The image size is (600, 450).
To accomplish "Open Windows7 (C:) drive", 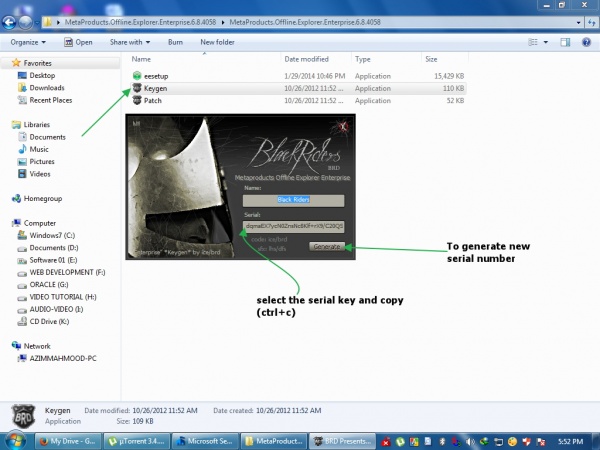I will pos(52,235).
